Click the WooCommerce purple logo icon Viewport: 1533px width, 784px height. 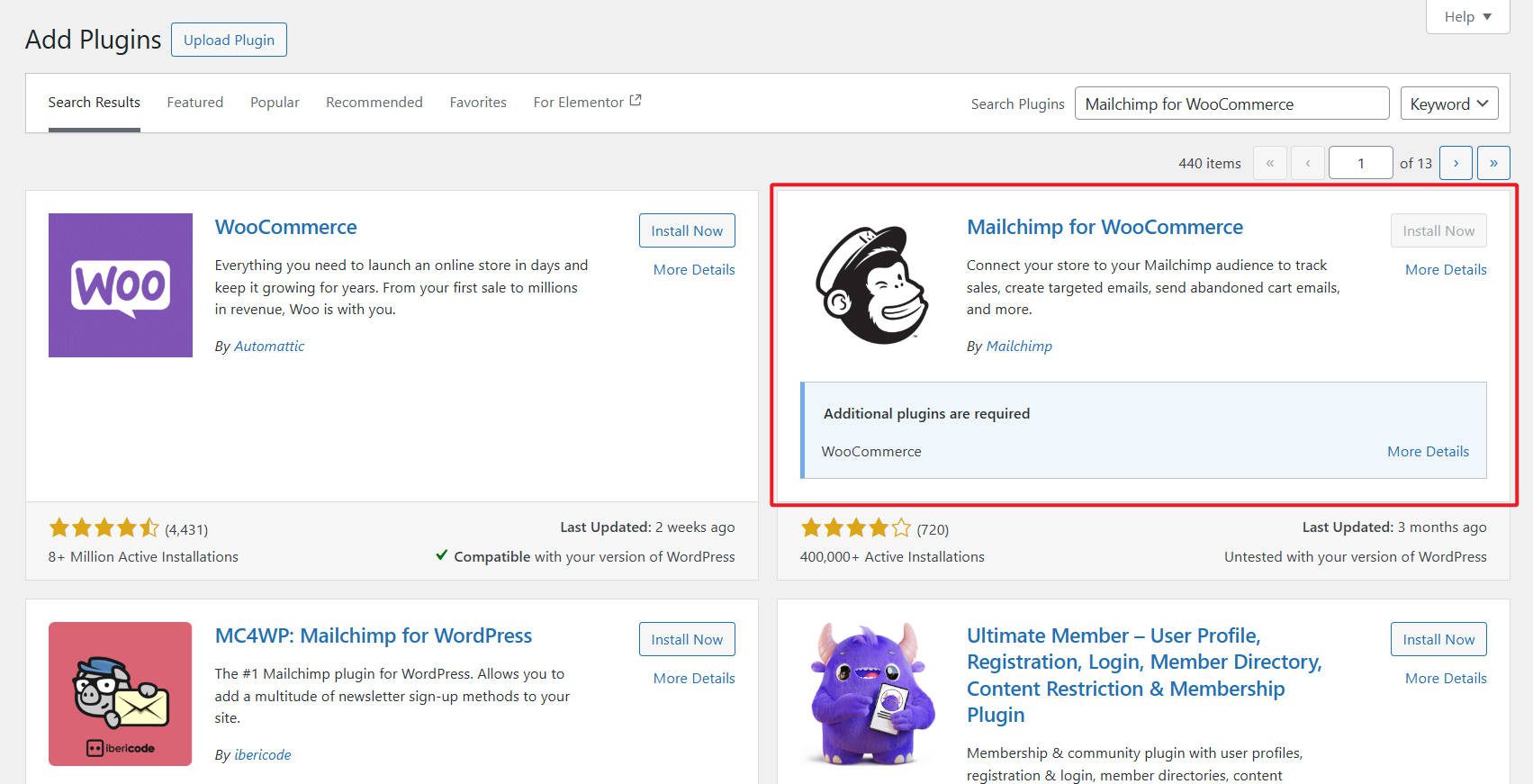120,285
